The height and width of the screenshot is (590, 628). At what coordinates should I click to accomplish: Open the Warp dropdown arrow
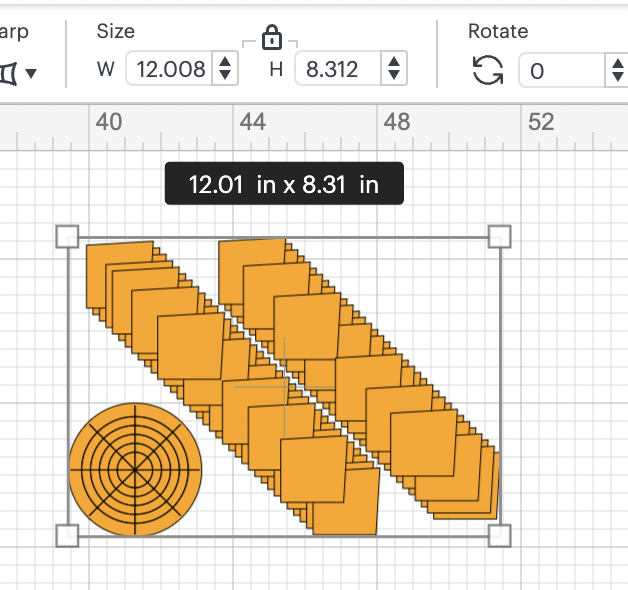[31, 73]
